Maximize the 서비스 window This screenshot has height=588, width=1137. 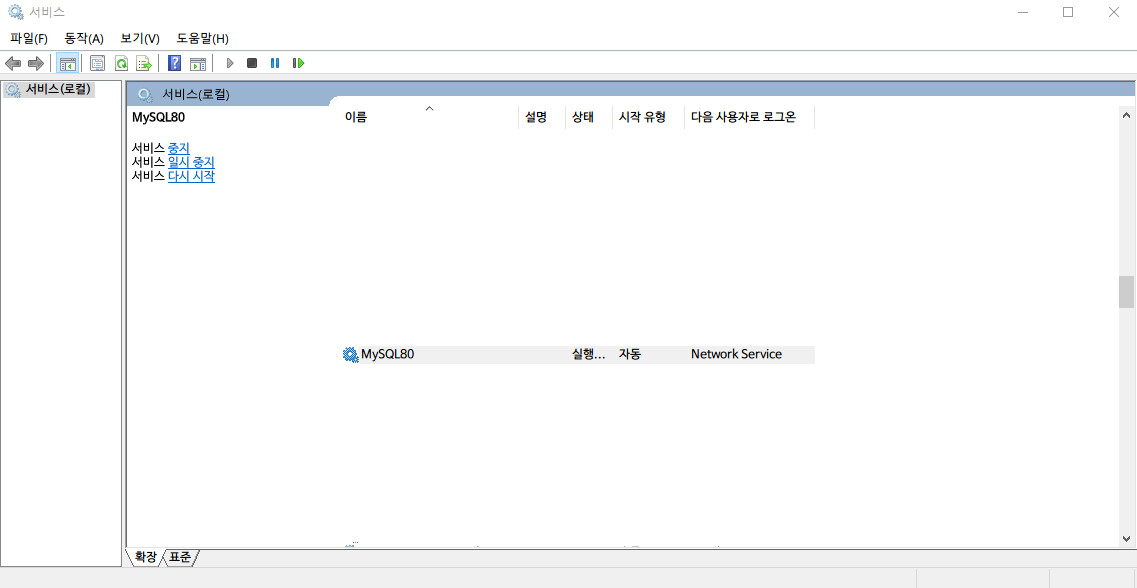(1068, 12)
